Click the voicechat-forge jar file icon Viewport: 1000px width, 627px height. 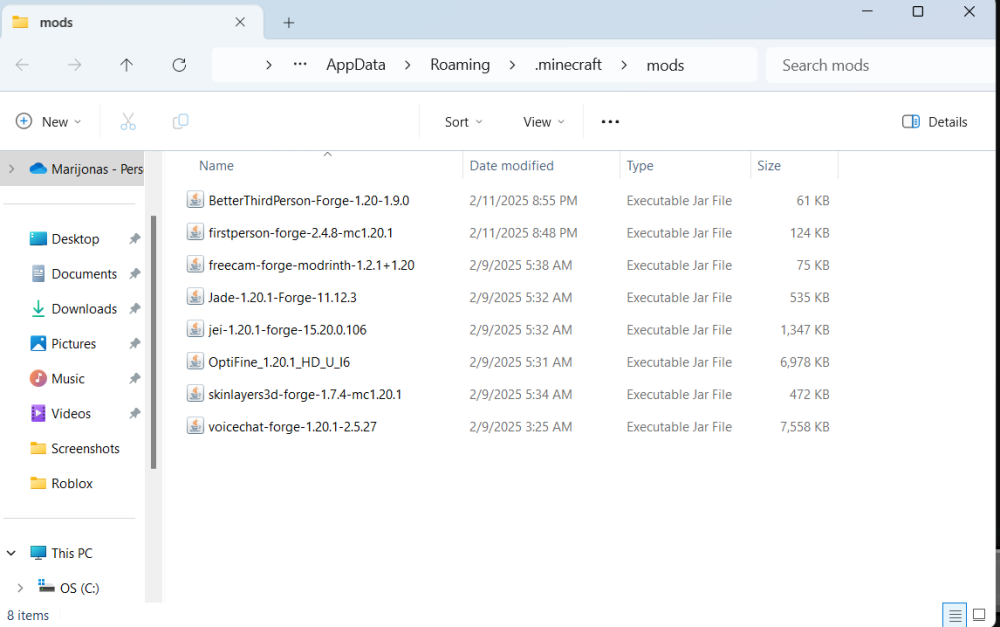coord(195,426)
